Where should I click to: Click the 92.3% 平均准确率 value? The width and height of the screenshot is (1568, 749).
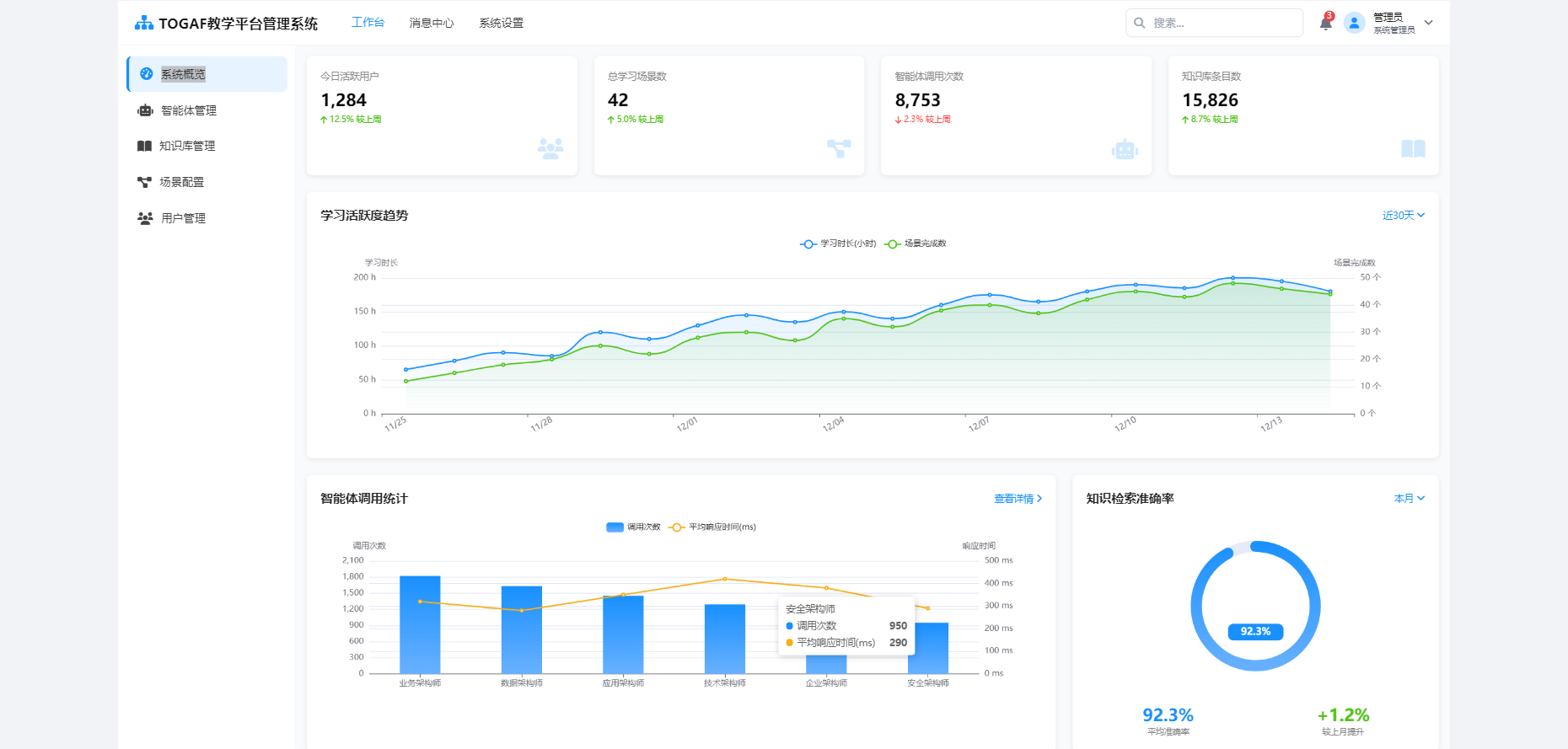(1168, 715)
